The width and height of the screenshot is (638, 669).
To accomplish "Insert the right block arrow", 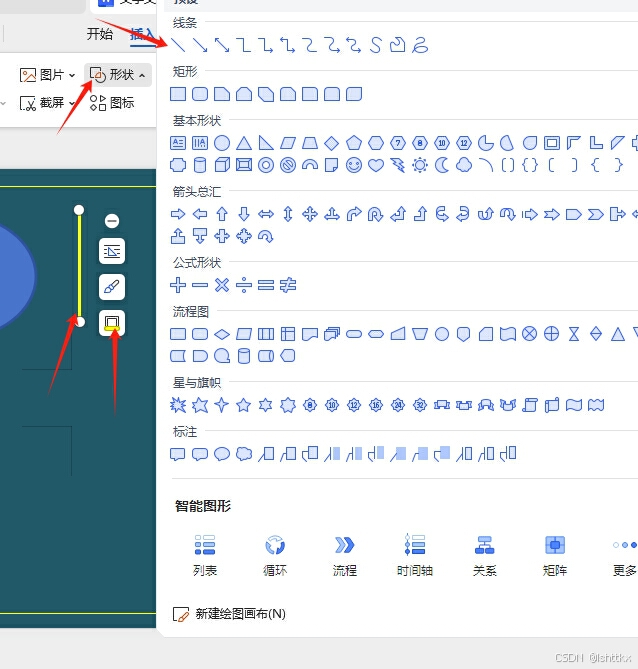I will 178,214.
